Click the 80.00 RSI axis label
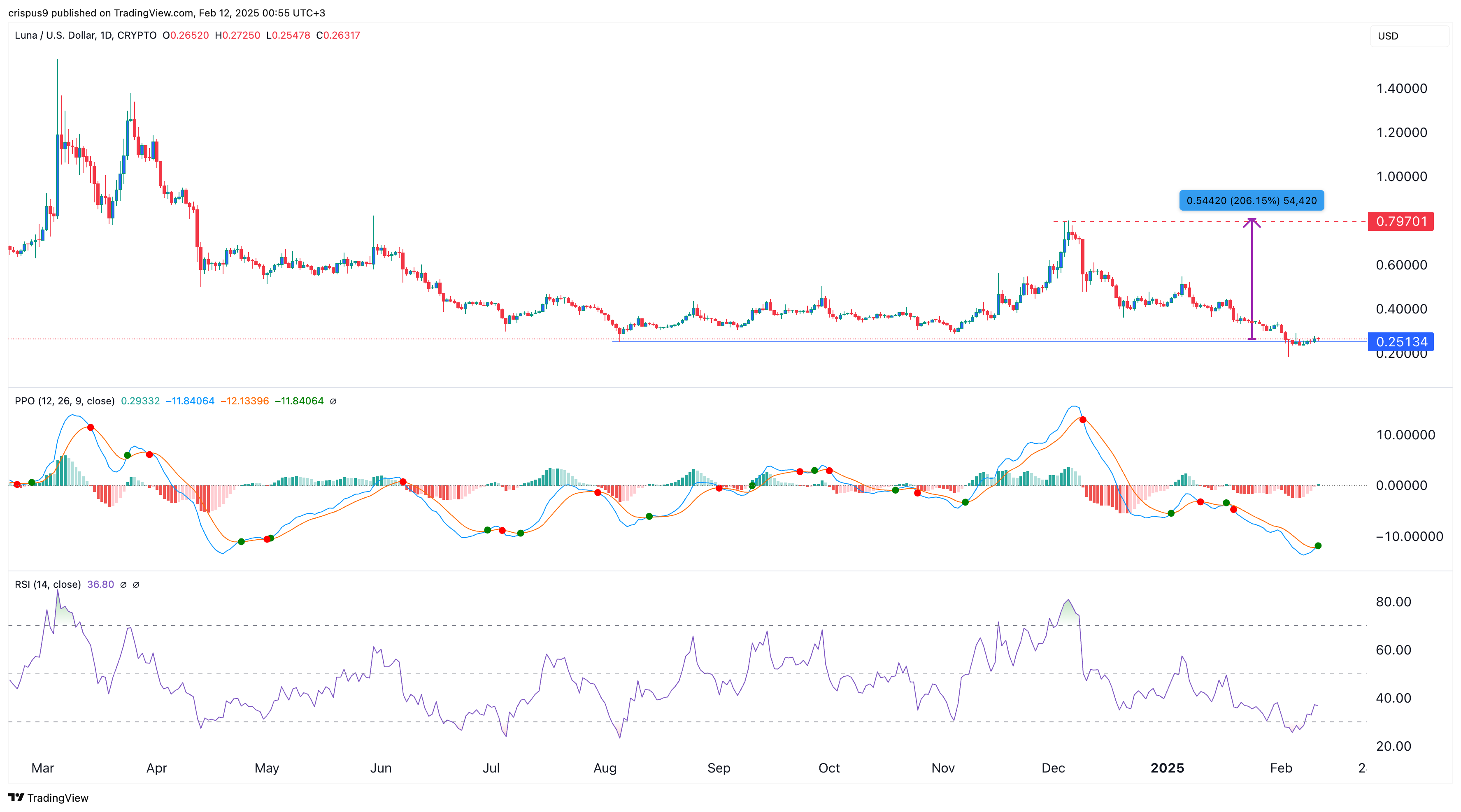The image size is (1461, 812). pyautogui.click(x=1394, y=602)
